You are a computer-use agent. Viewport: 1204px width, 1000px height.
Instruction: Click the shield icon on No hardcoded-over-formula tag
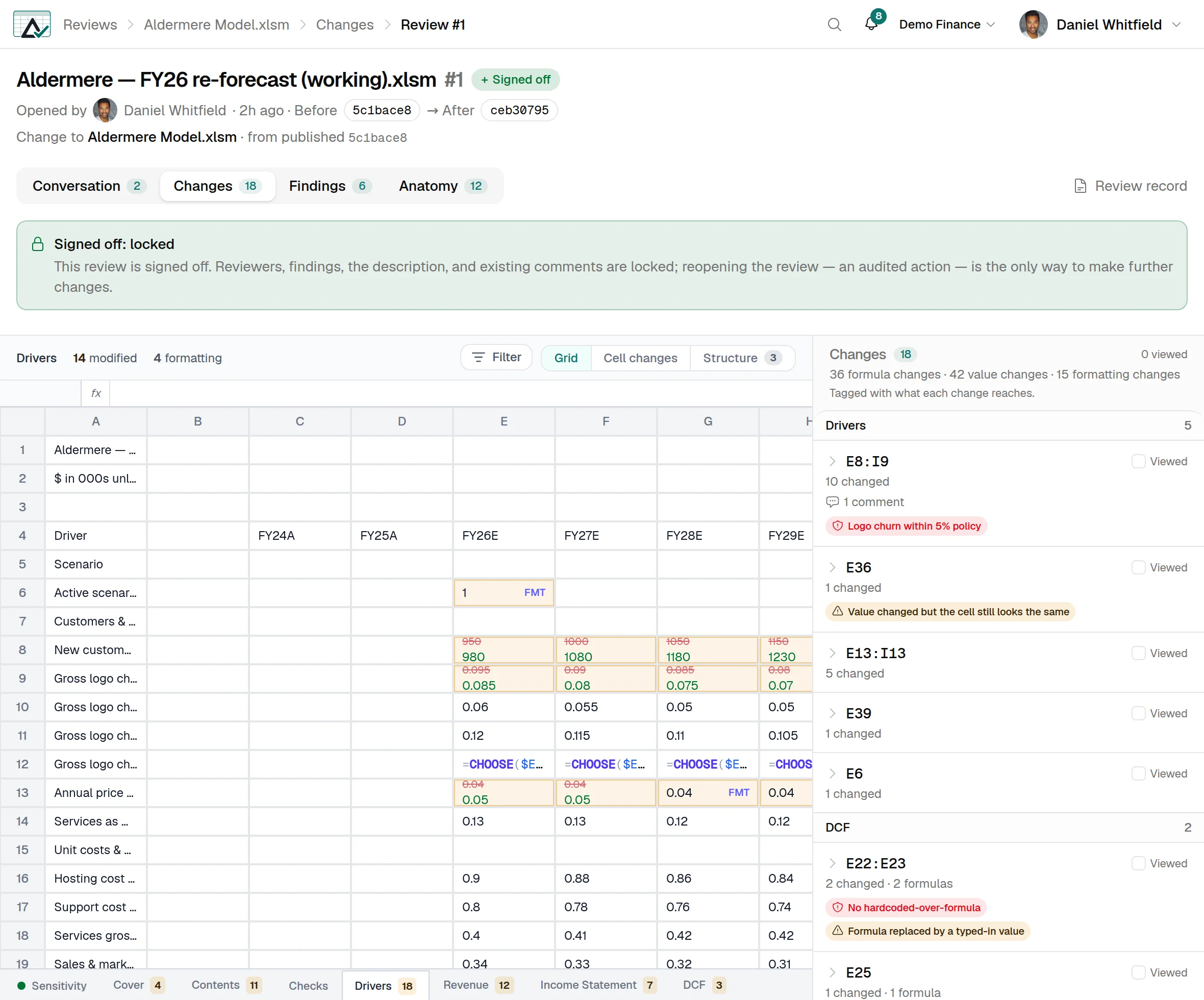click(838, 907)
